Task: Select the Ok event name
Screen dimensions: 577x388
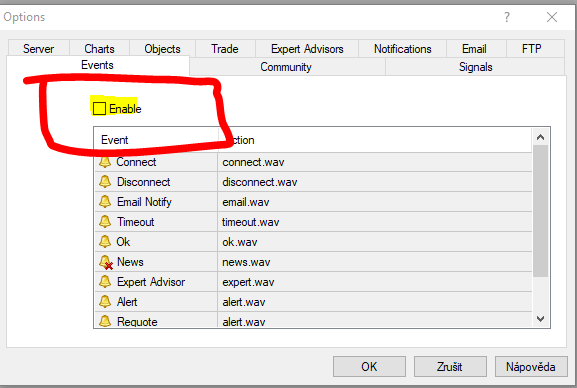Action: pyautogui.click(x=123, y=242)
